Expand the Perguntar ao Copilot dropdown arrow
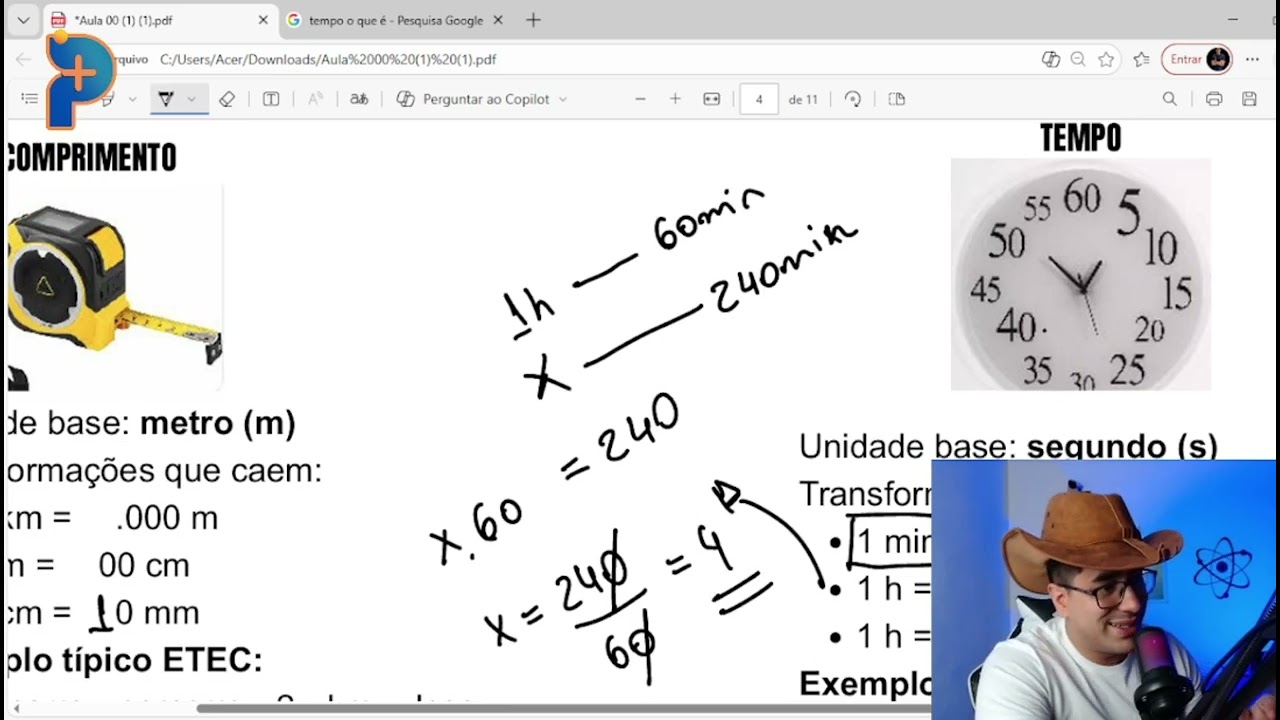1280x720 pixels. click(x=563, y=99)
